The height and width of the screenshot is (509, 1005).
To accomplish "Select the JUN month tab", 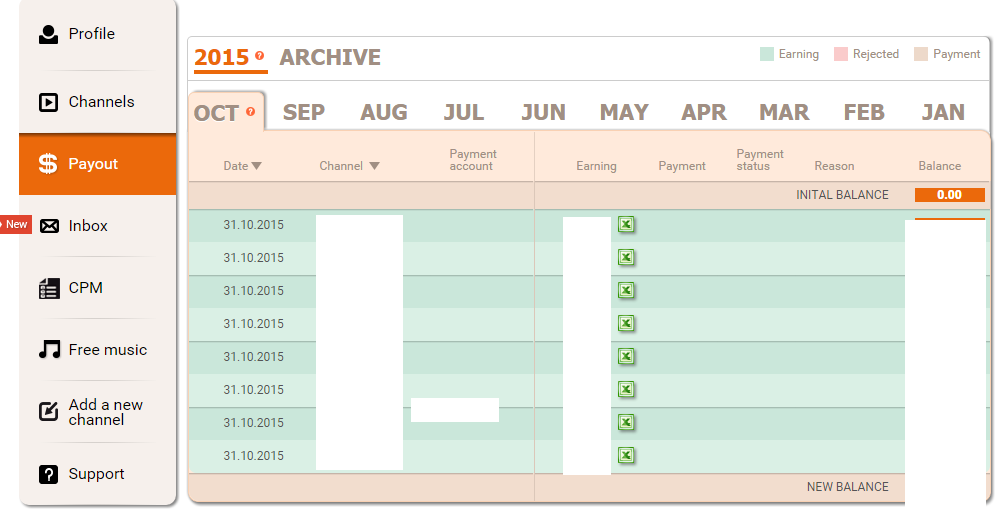I will (x=543, y=112).
